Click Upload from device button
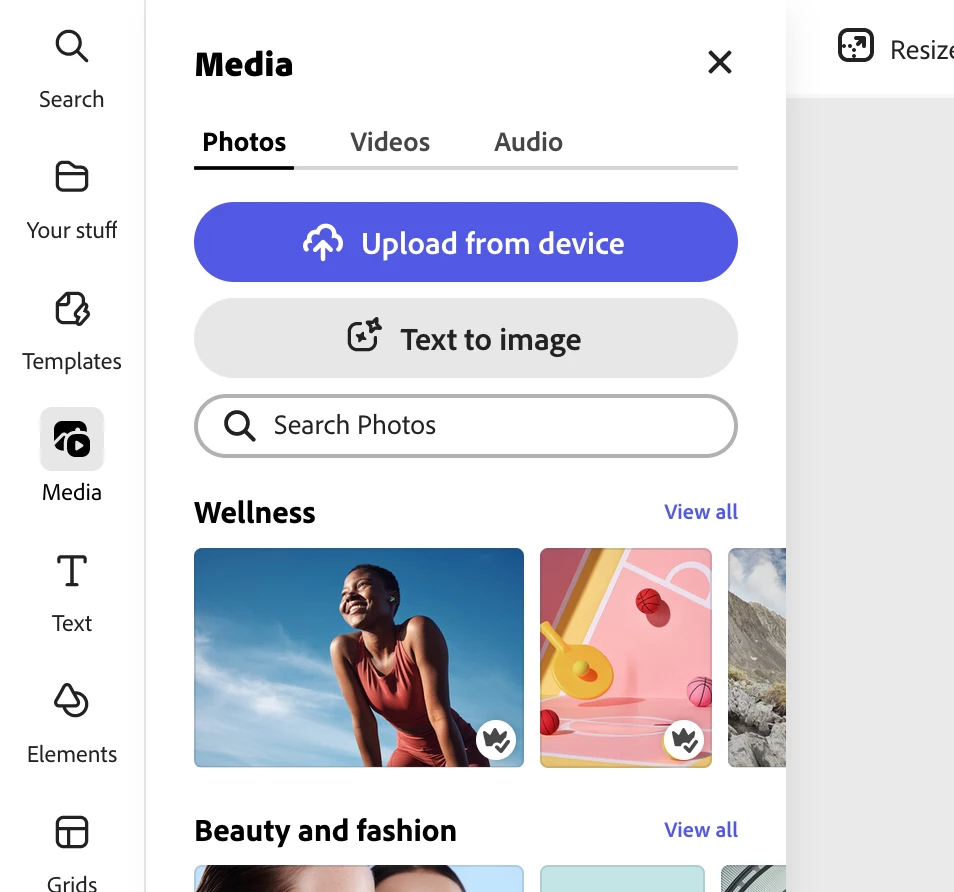This screenshot has height=892, width=954. 466,242
